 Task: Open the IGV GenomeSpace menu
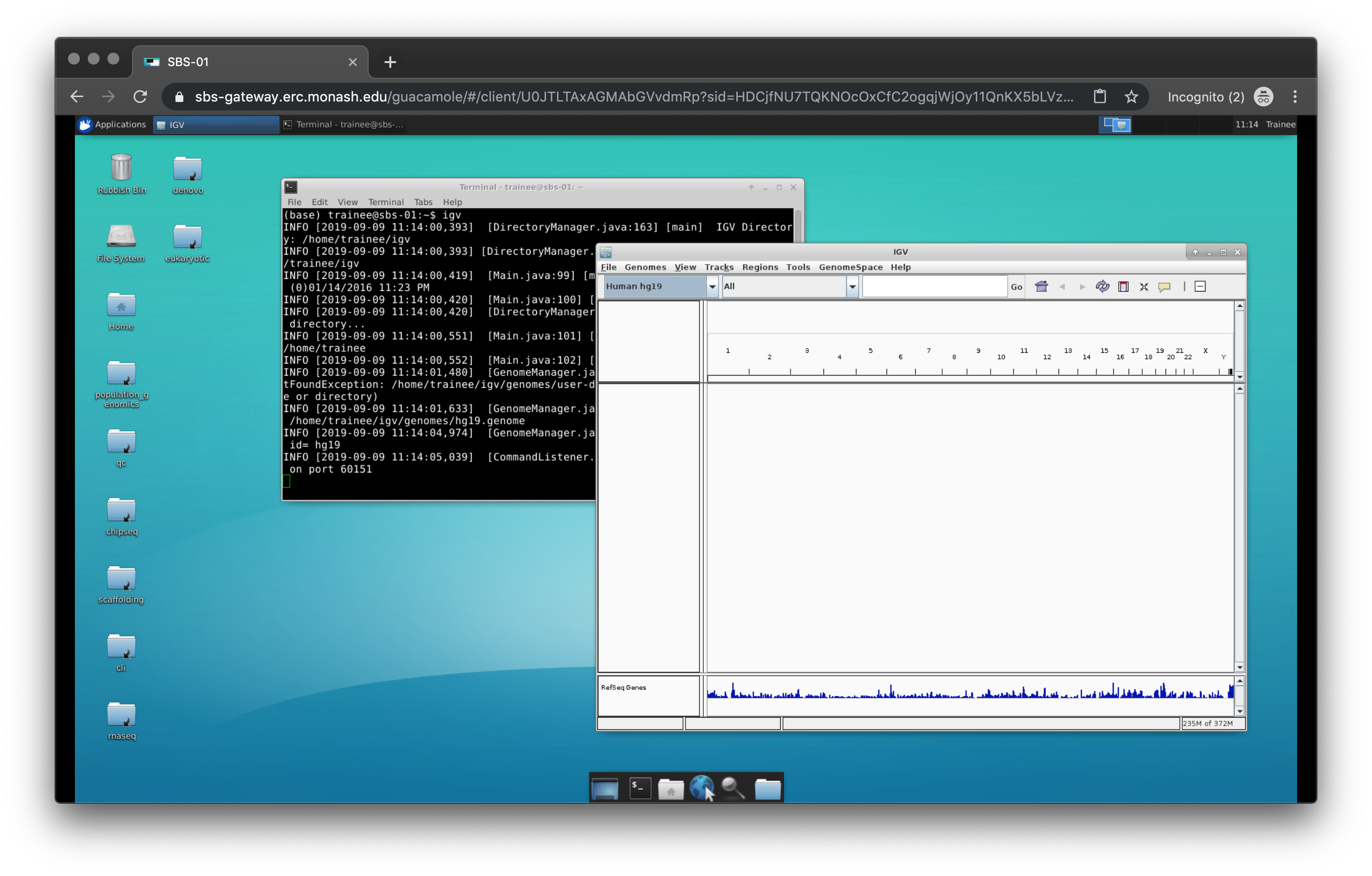click(851, 267)
